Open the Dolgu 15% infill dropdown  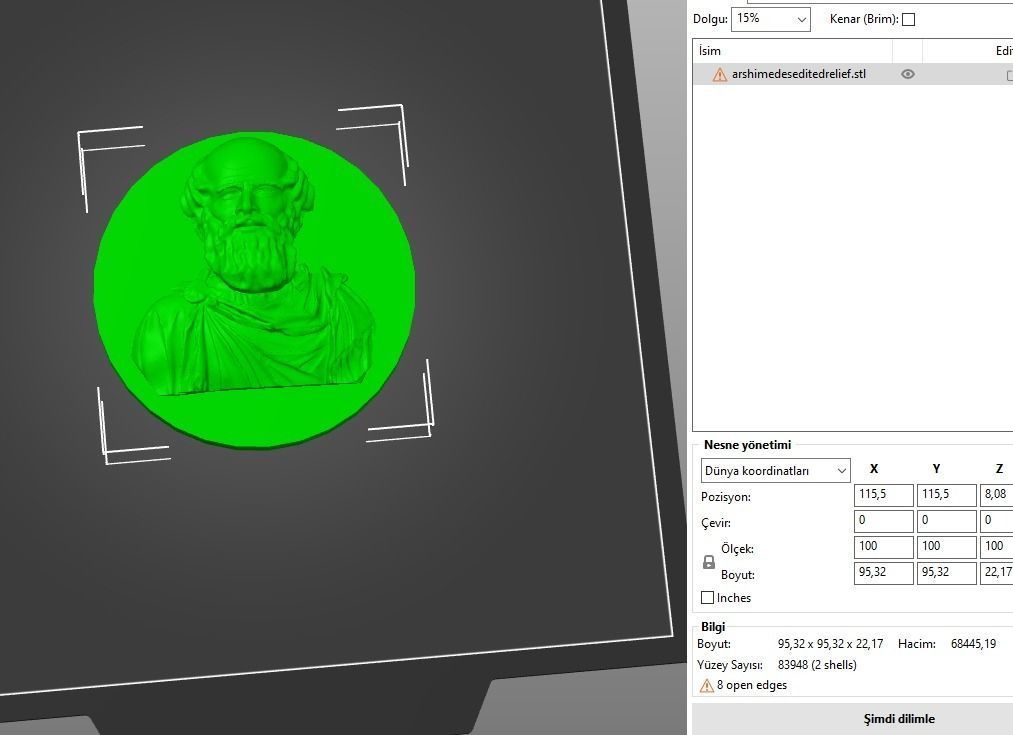click(770, 19)
